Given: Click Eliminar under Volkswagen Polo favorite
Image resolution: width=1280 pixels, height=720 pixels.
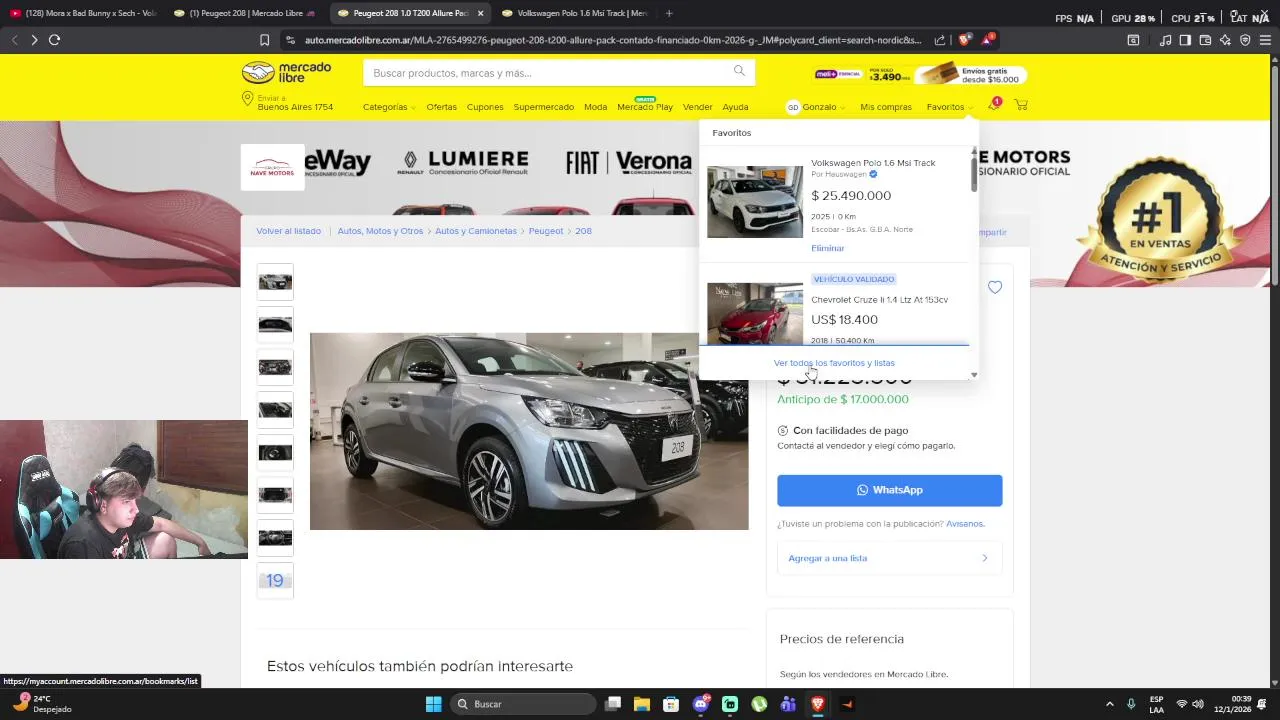Looking at the screenshot, I should (x=827, y=248).
